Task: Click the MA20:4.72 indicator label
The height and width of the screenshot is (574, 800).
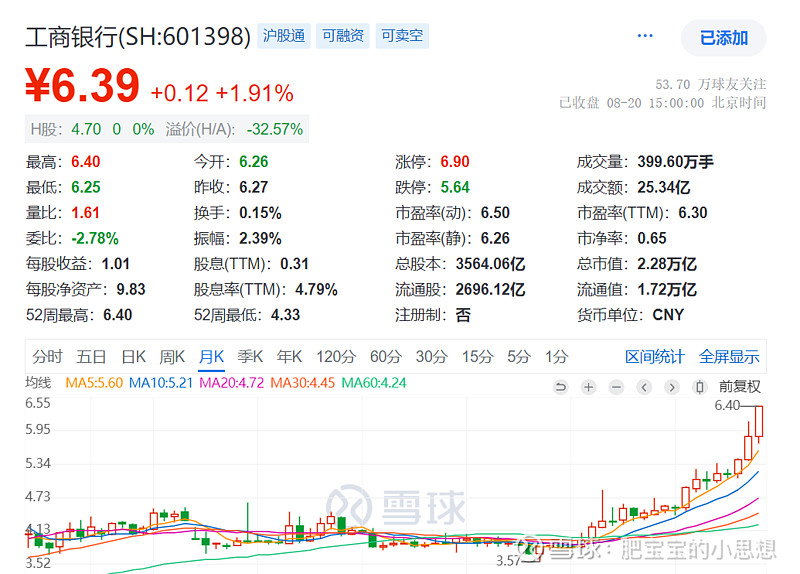Action: point(232,383)
